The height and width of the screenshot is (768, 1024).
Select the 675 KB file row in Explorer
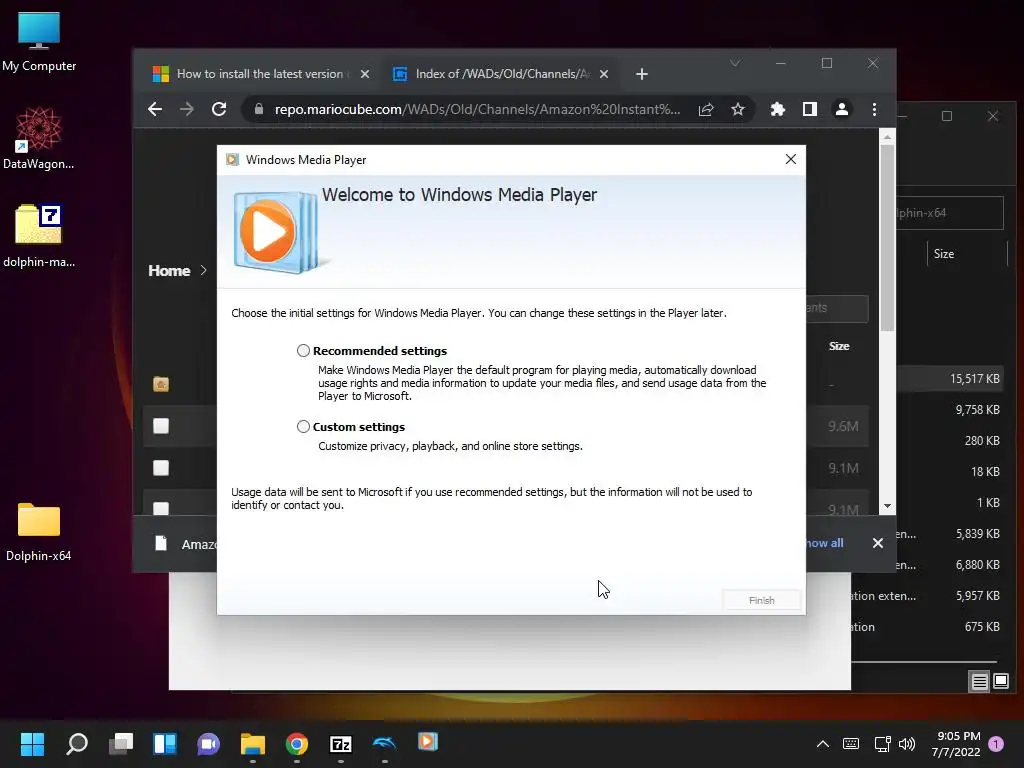point(927,627)
